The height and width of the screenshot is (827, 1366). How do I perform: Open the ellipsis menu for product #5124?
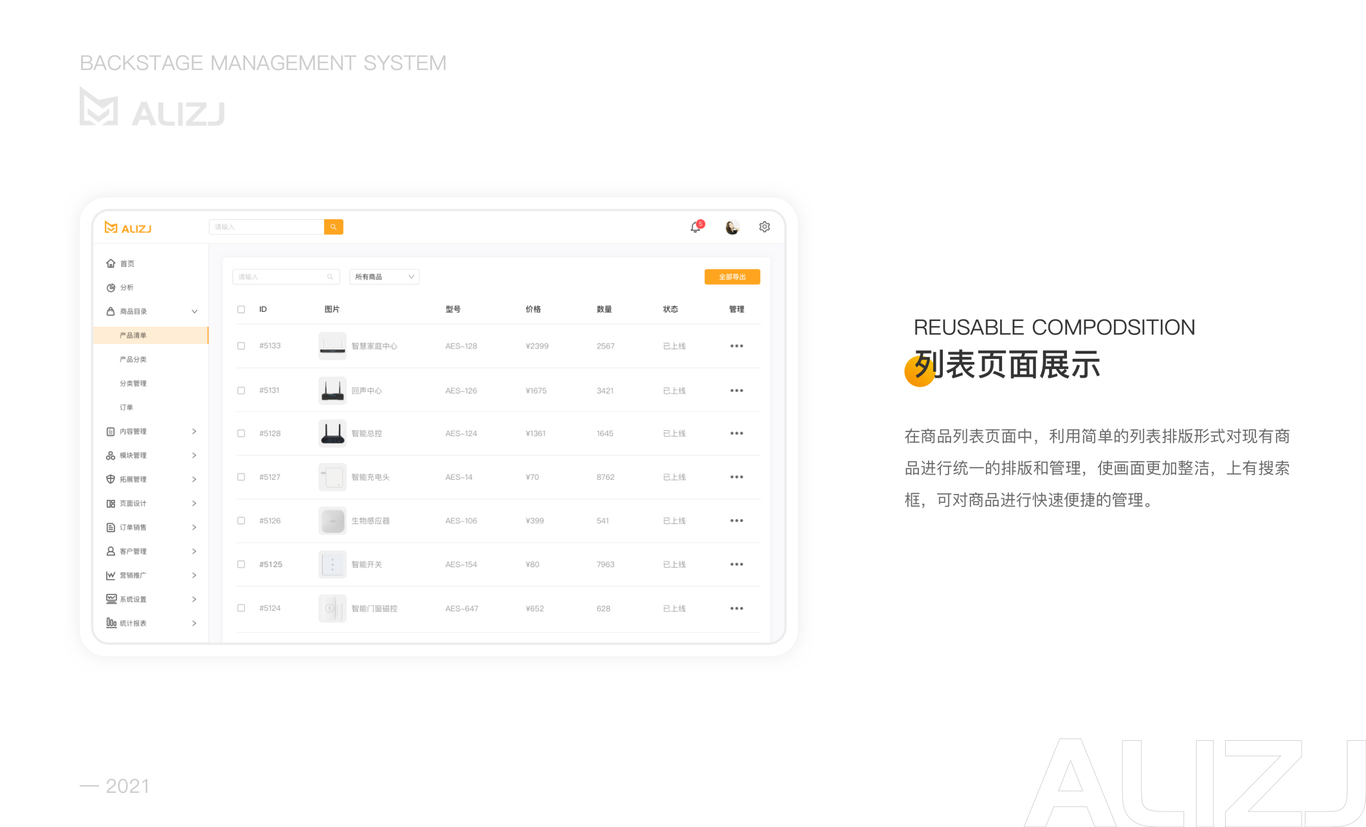(x=737, y=608)
